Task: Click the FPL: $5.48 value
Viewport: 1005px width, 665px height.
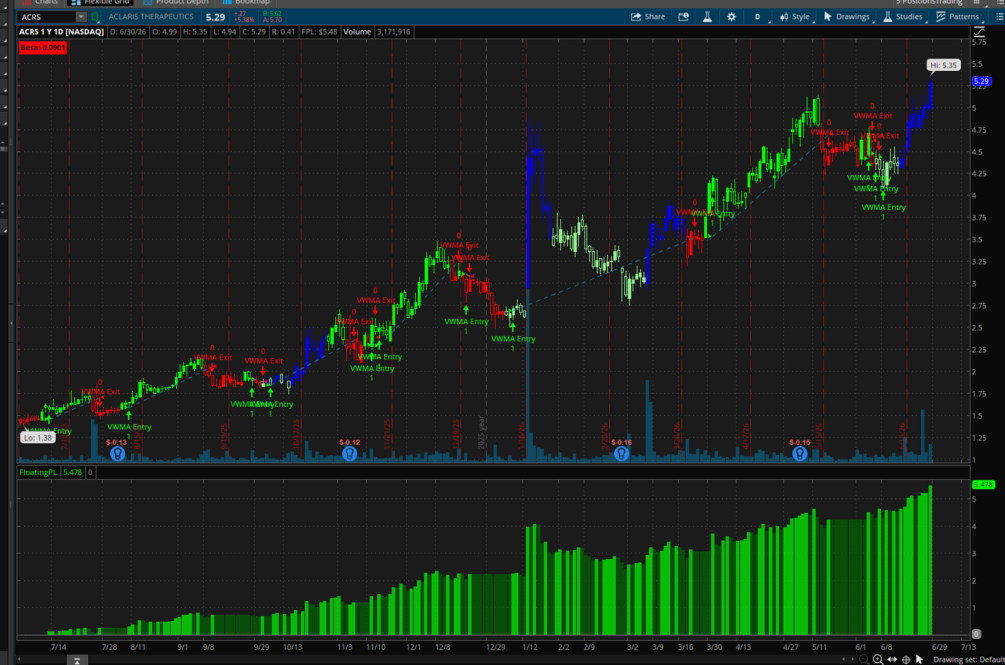Action: pyautogui.click(x=319, y=31)
